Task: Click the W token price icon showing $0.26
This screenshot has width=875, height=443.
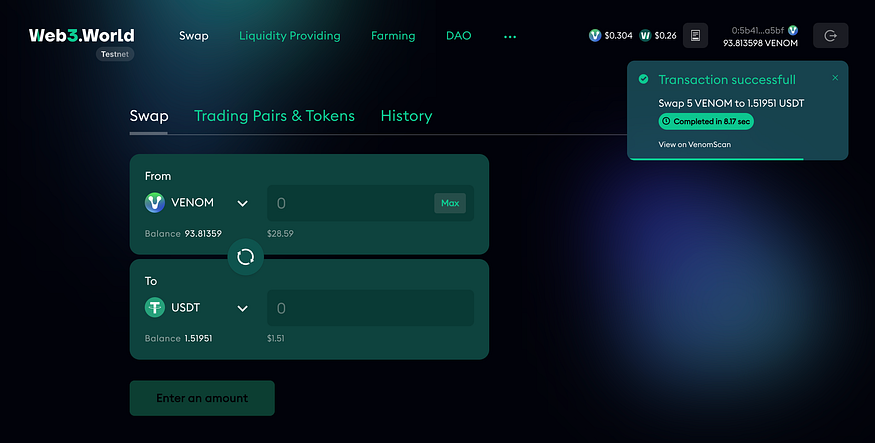Action: pyautogui.click(x=645, y=36)
